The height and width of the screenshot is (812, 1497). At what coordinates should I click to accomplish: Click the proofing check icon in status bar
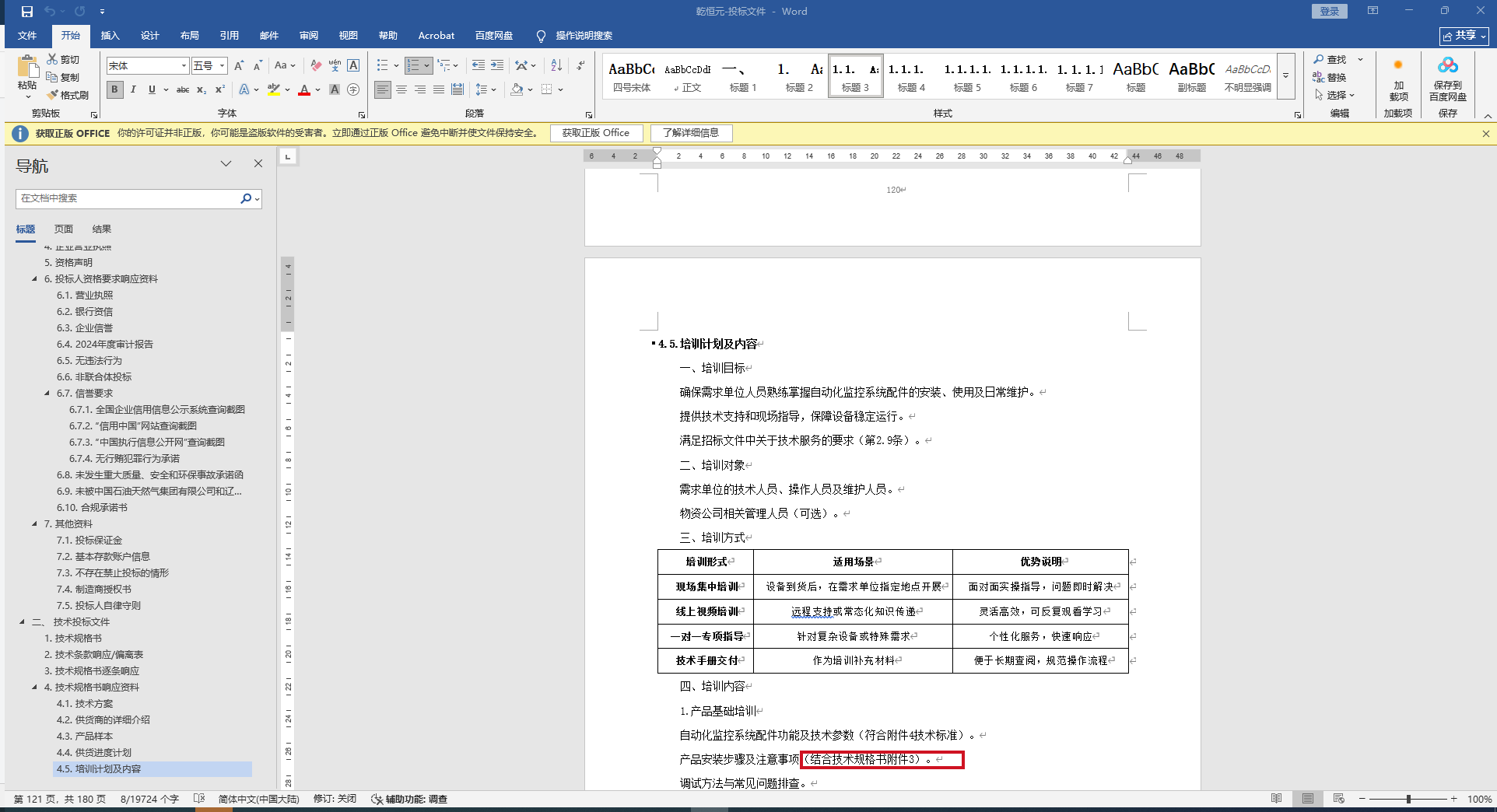point(199,799)
